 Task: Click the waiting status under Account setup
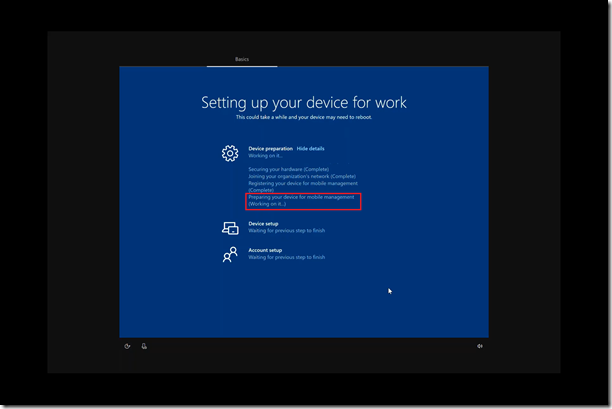click(286, 257)
